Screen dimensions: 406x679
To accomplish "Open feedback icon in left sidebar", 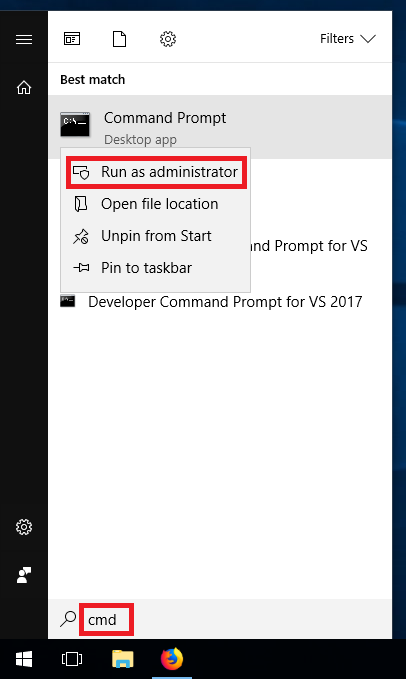I will pos(24,575).
